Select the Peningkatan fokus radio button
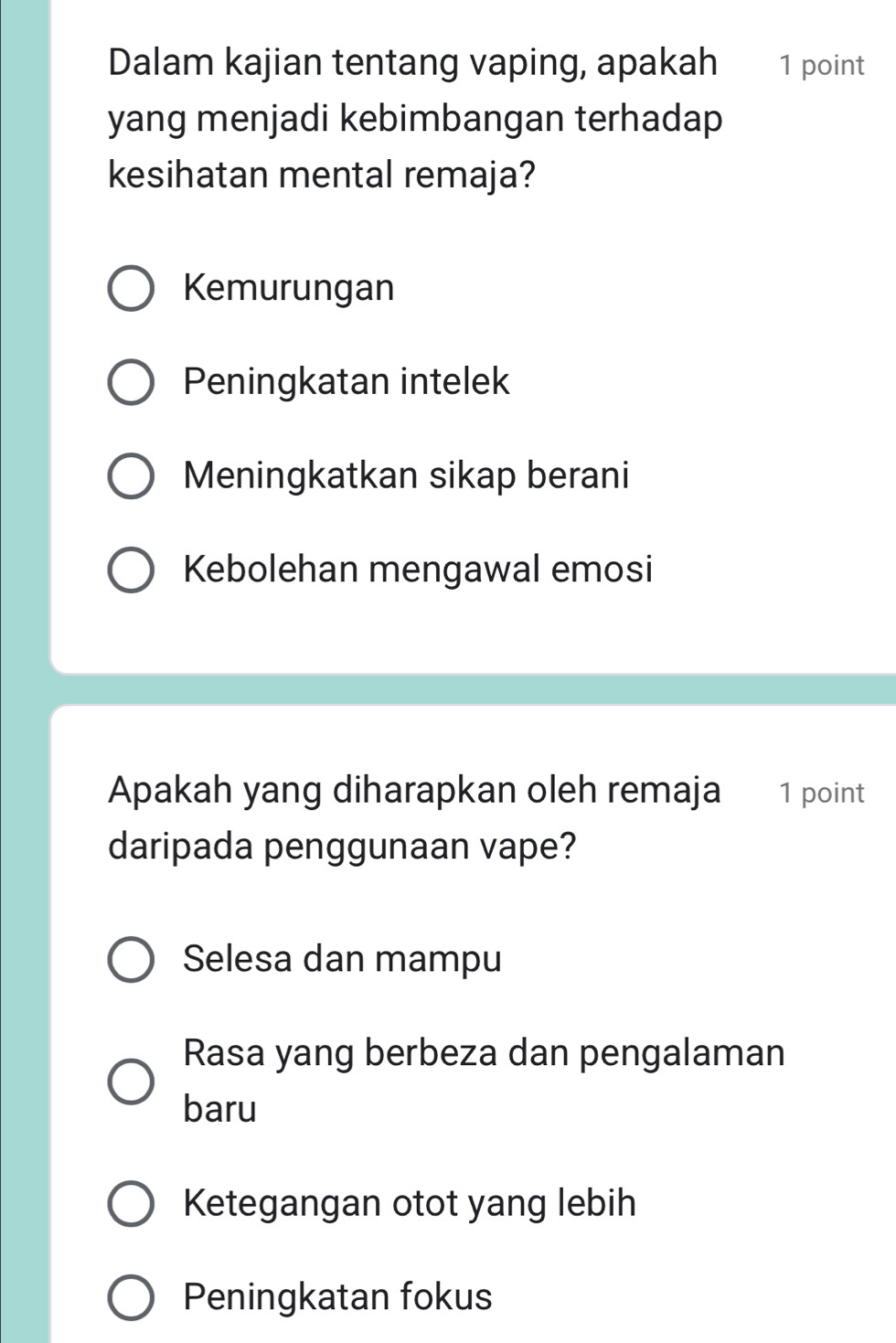 pos(132,1297)
